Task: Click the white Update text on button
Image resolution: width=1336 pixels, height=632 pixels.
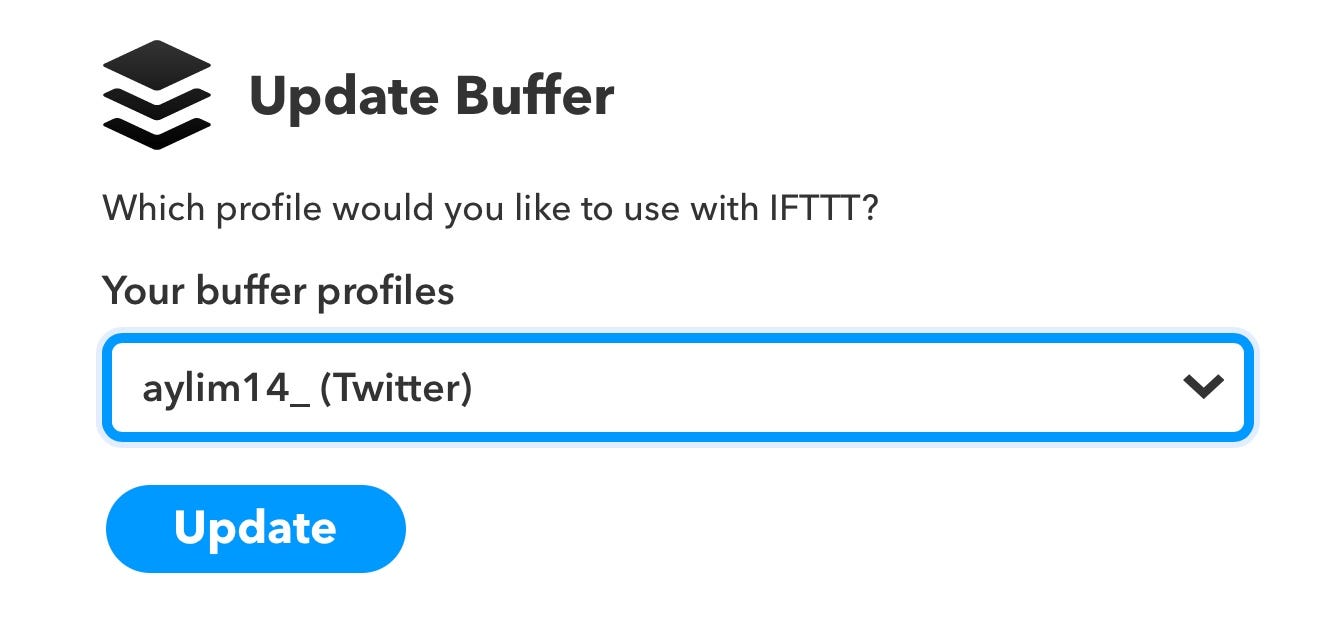Action: pos(255,528)
